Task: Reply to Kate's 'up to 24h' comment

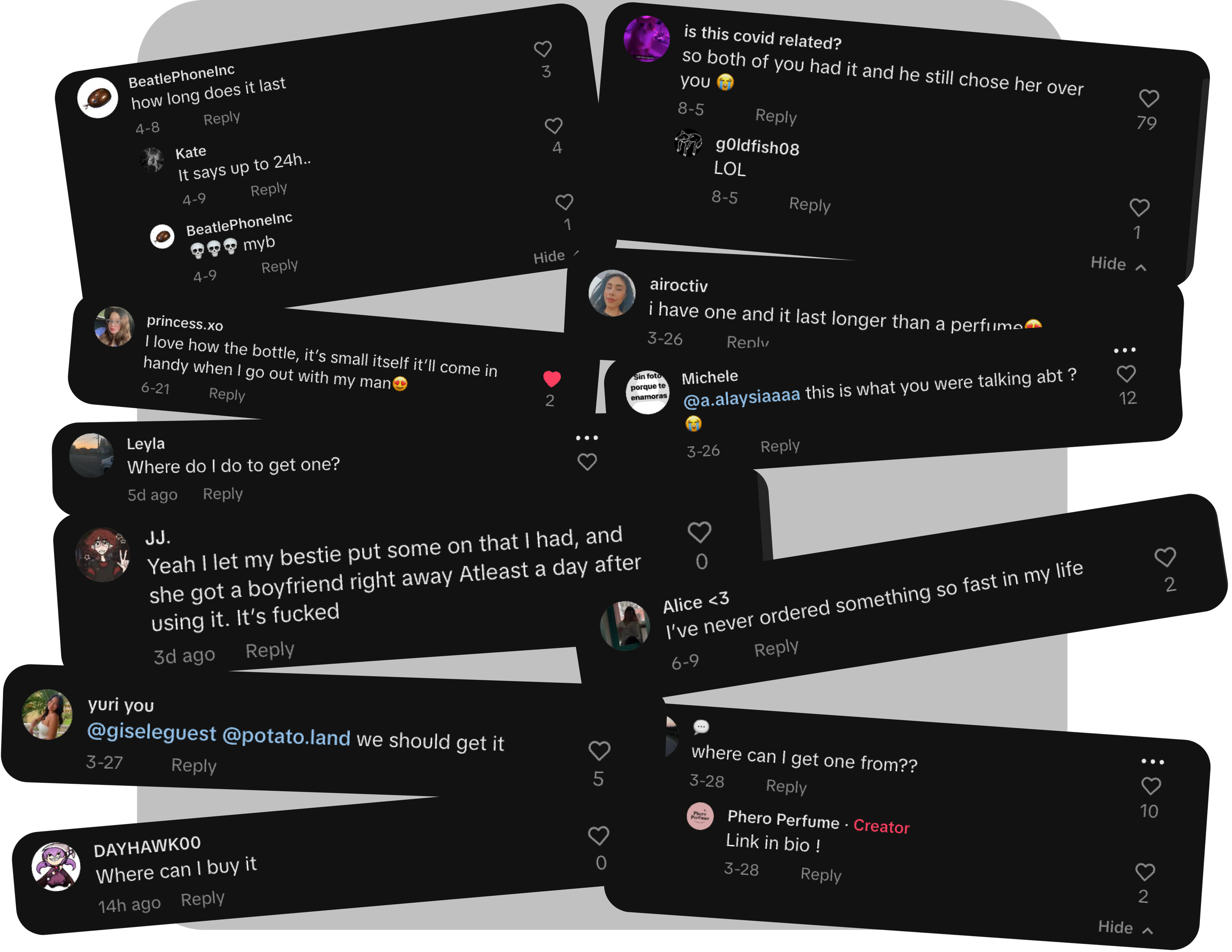Action: coord(269,189)
